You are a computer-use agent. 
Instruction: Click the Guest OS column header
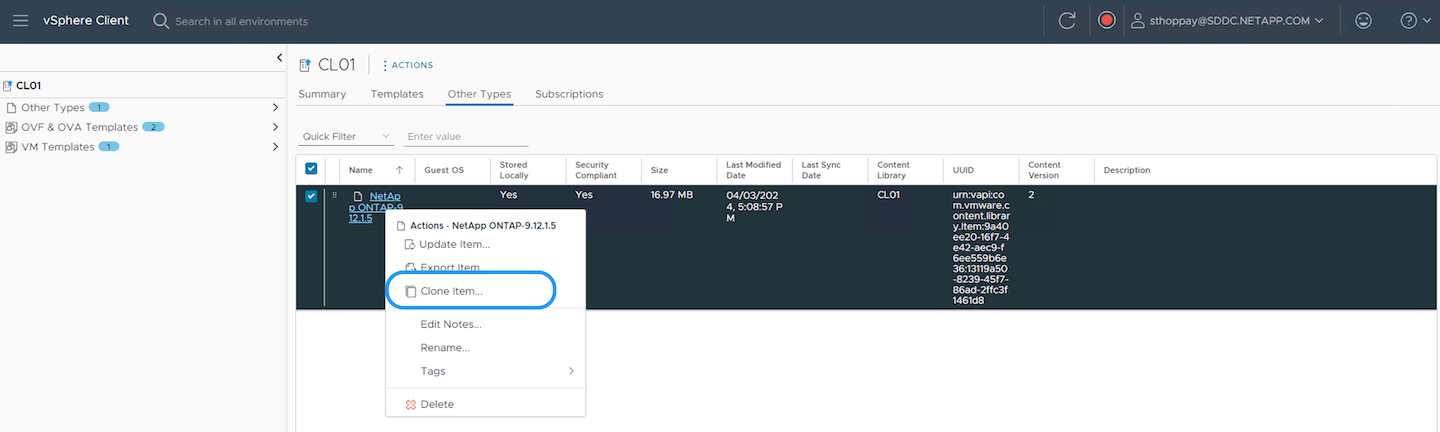(444, 170)
